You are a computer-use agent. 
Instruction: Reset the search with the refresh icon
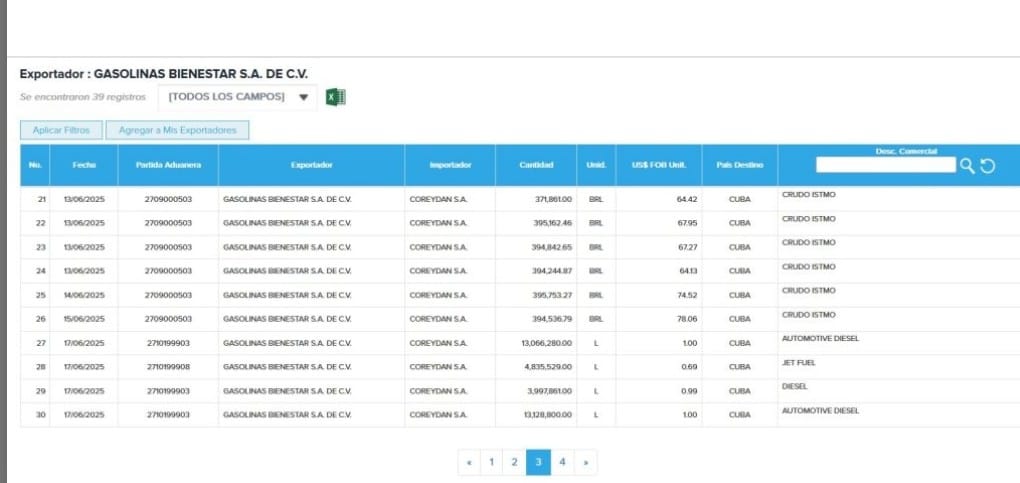point(988,166)
